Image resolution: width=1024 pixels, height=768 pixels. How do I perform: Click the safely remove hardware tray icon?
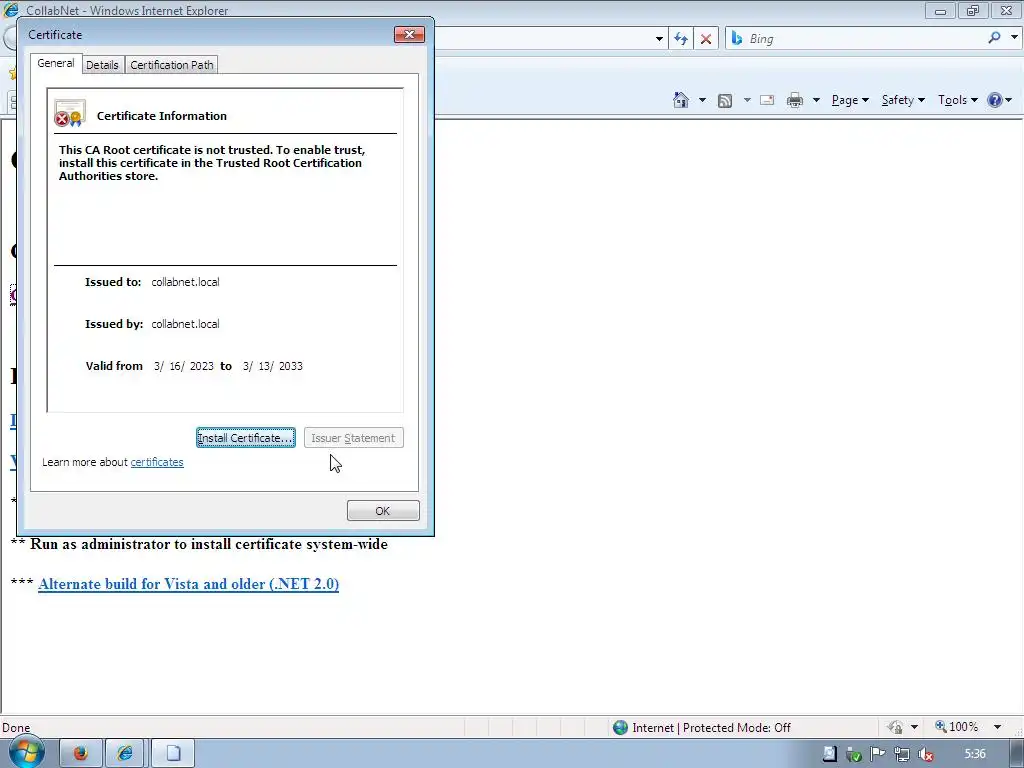click(853, 754)
